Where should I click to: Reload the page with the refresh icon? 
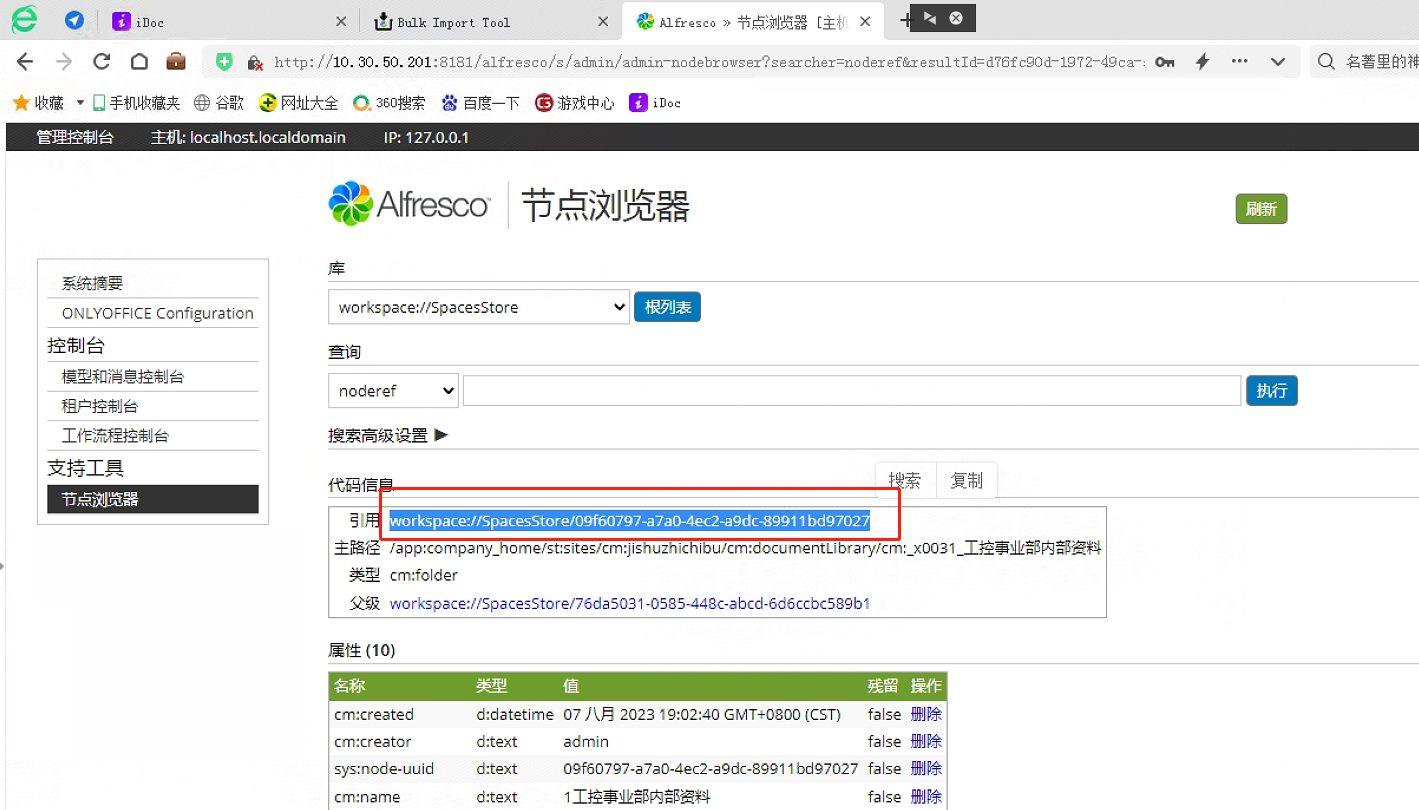tap(101, 62)
